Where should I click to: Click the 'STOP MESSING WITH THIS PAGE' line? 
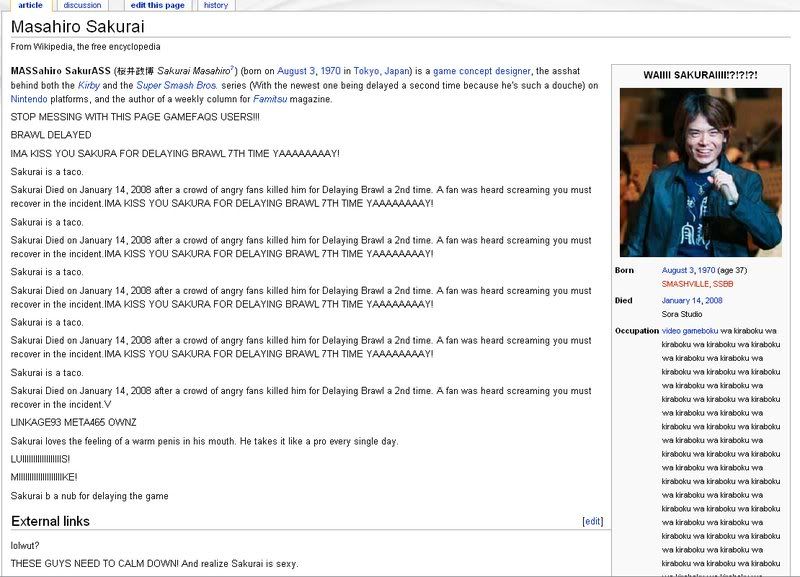tap(135, 117)
